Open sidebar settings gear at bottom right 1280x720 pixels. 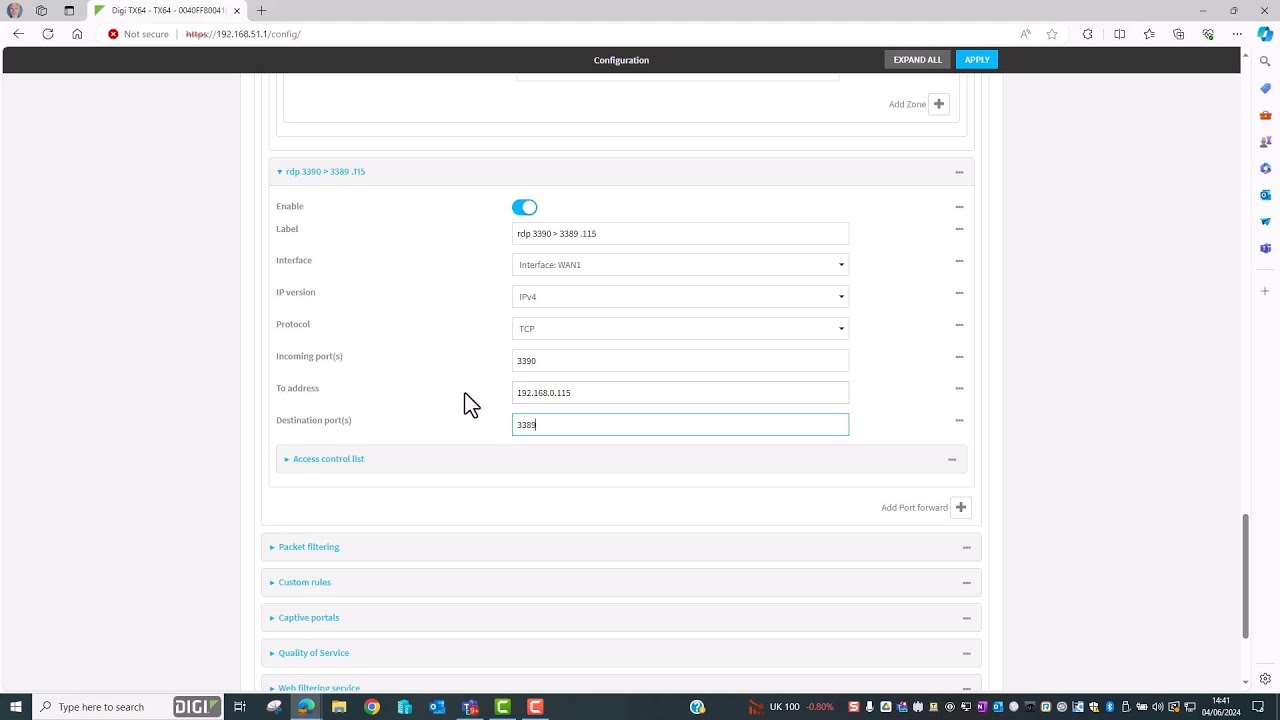(x=1265, y=679)
